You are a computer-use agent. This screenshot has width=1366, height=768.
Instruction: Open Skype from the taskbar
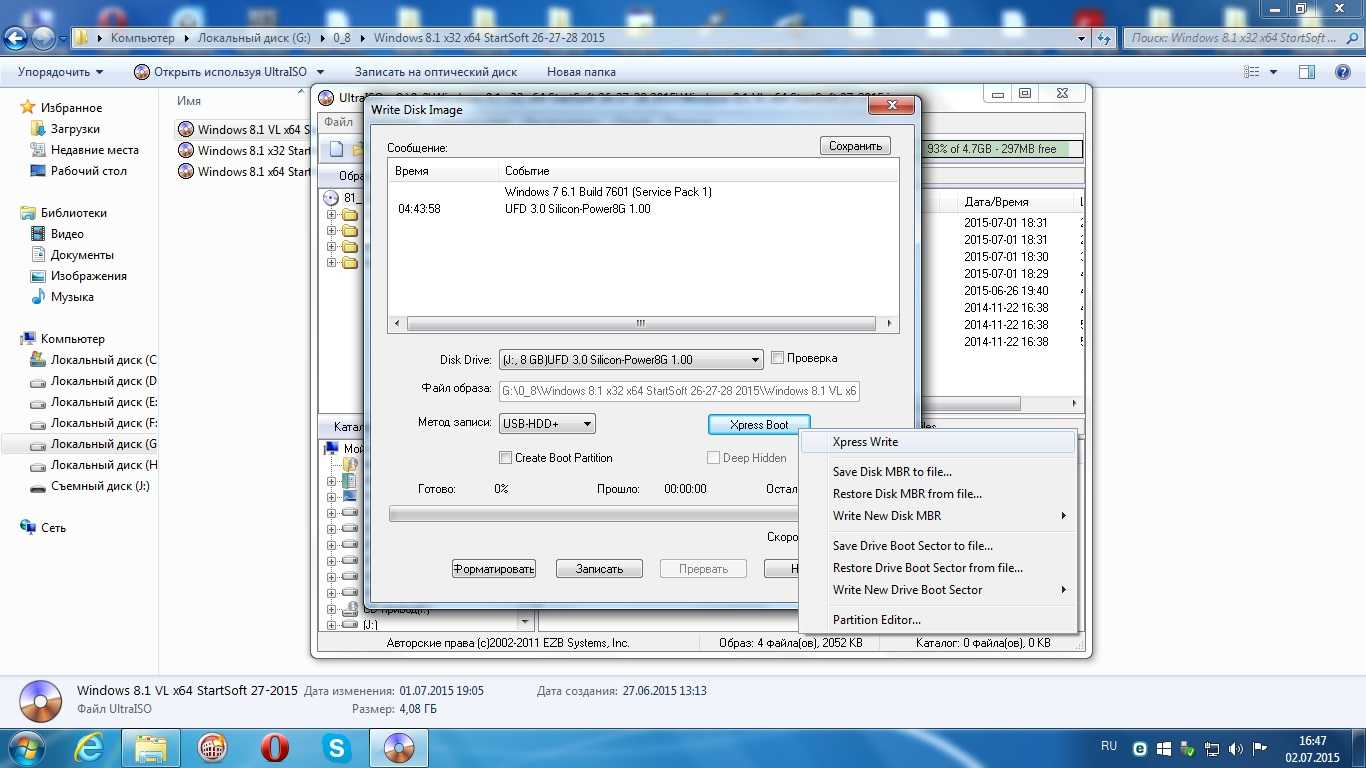(337, 748)
